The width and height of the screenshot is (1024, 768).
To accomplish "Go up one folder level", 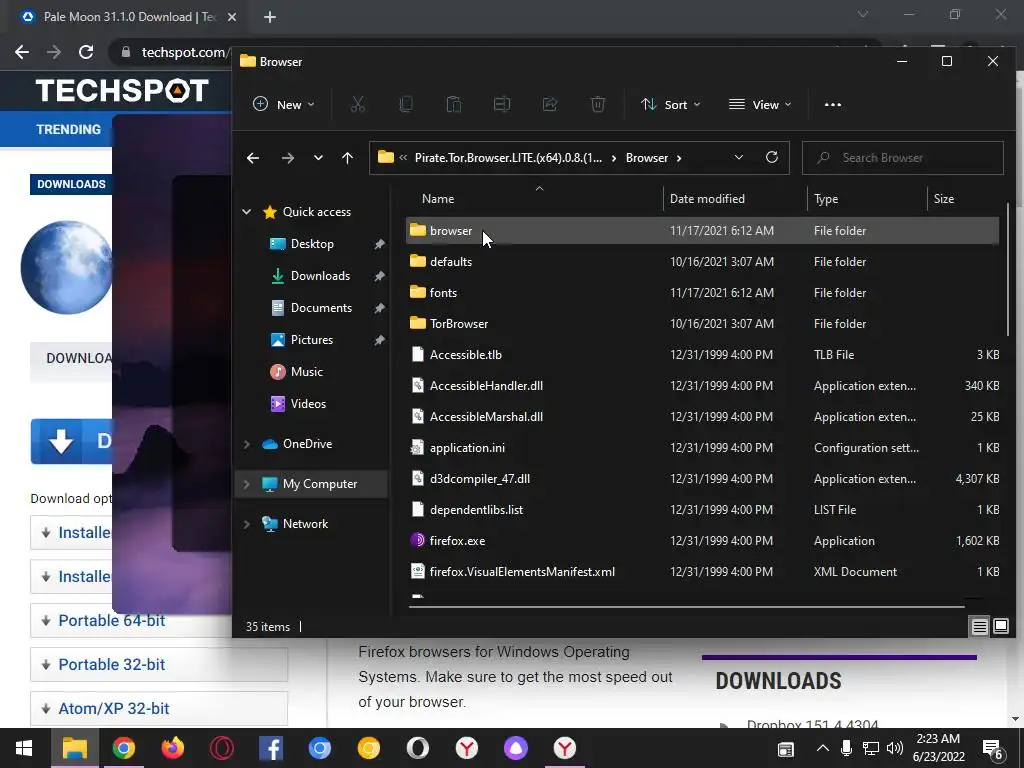I will pyautogui.click(x=347, y=158).
